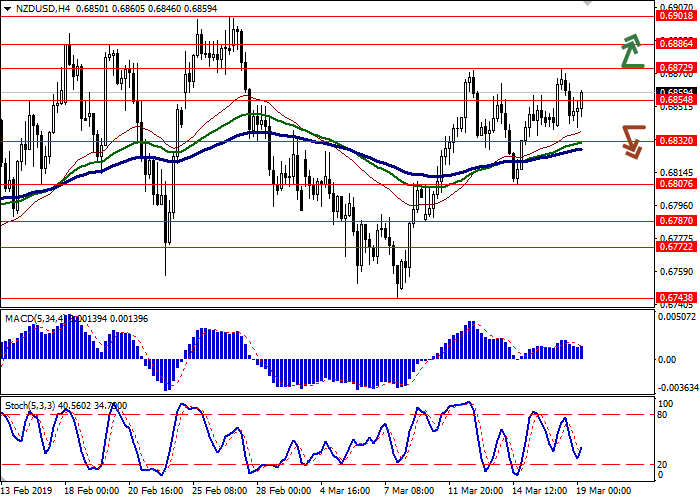Screen dimensions: 700x500
Task: Select the 0.68864 resistance price label
Action: point(676,45)
